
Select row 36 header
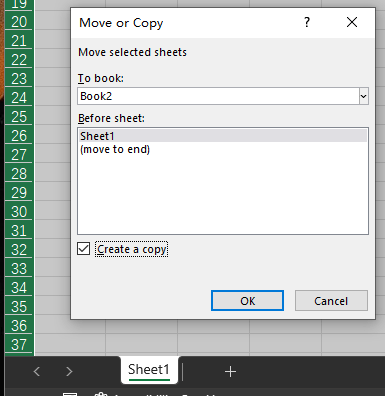click(19, 326)
